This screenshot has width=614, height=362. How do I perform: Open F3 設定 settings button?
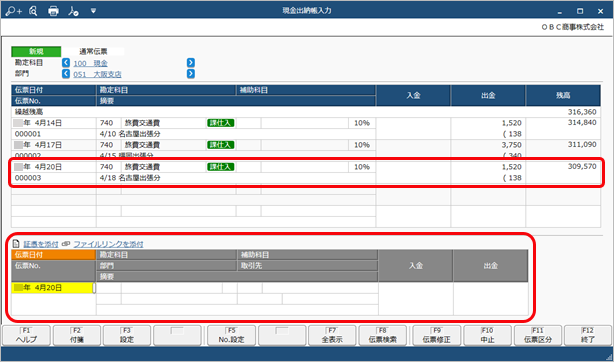[127, 335]
